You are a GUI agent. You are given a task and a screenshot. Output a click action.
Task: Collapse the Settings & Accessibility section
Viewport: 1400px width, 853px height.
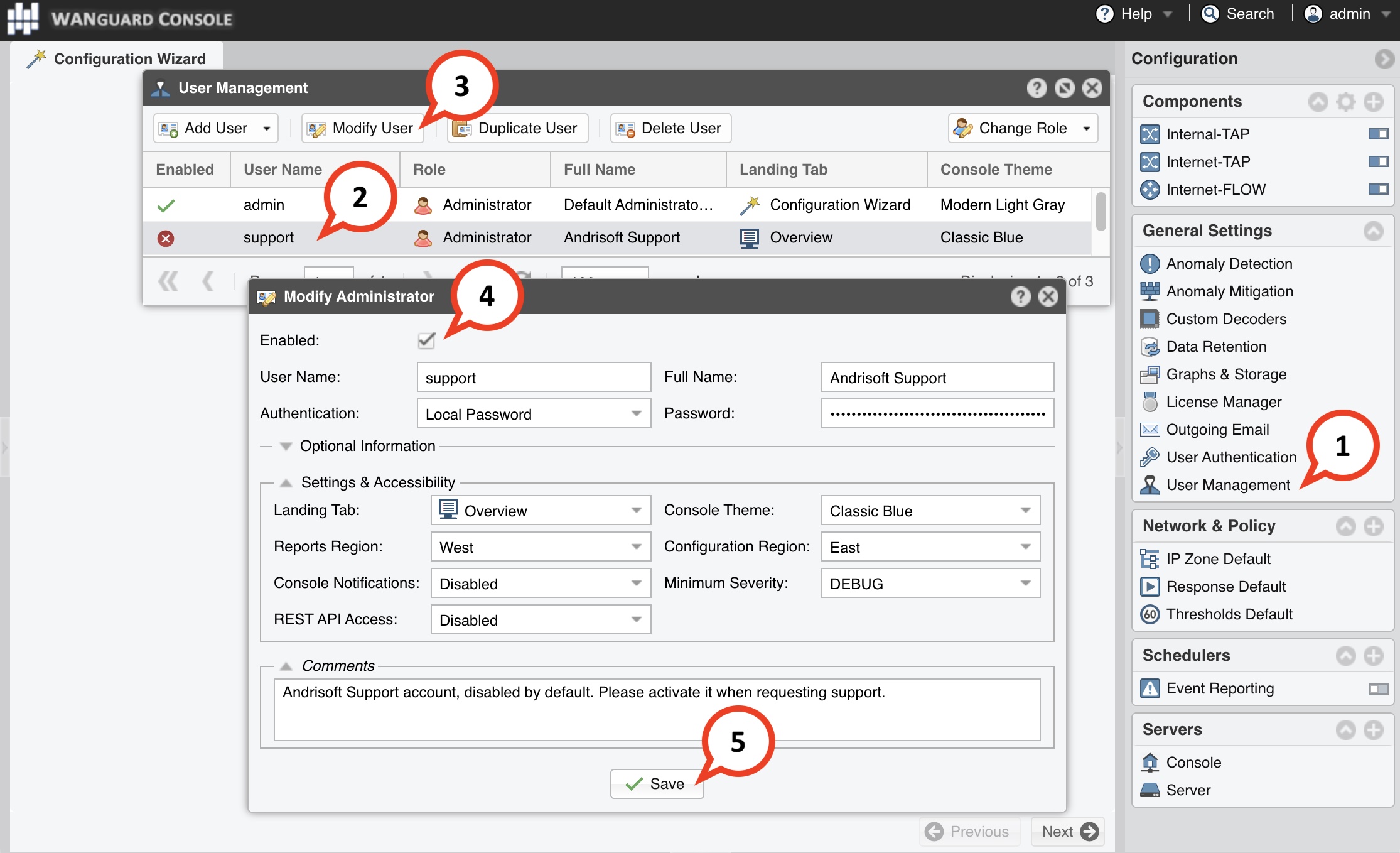[x=286, y=482]
